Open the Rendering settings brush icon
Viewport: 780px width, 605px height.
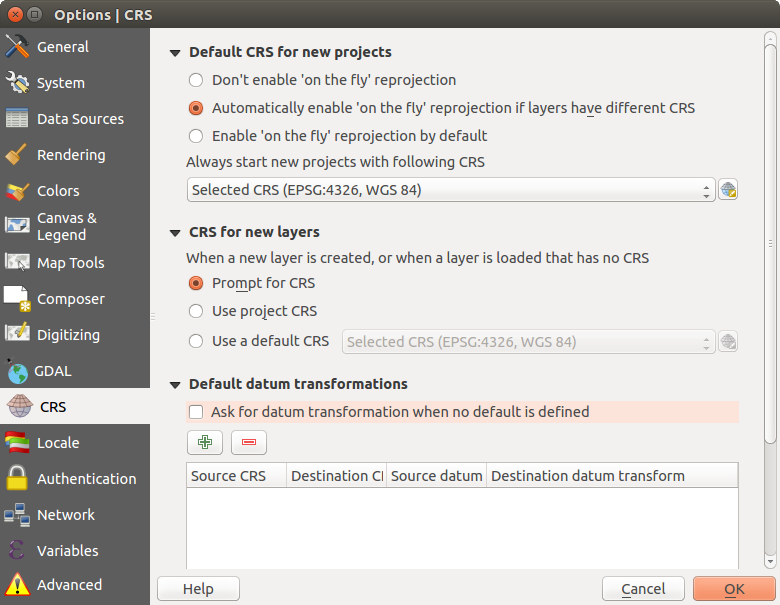coord(17,155)
